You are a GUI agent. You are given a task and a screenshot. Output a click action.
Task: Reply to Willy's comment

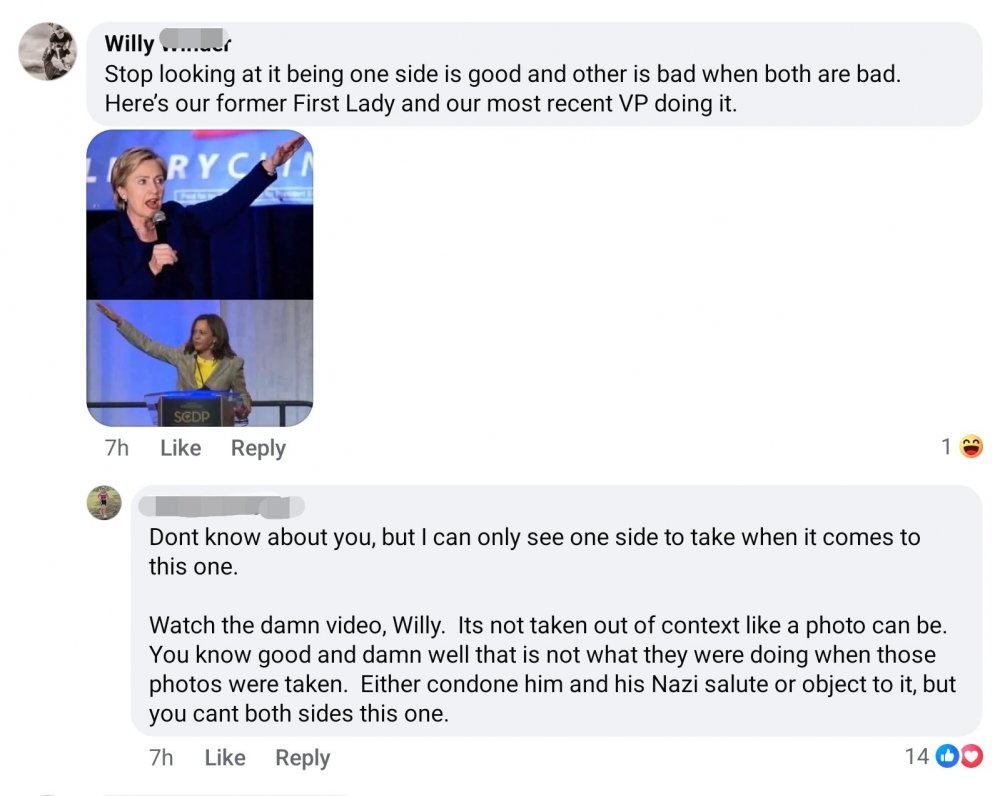click(x=258, y=448)
